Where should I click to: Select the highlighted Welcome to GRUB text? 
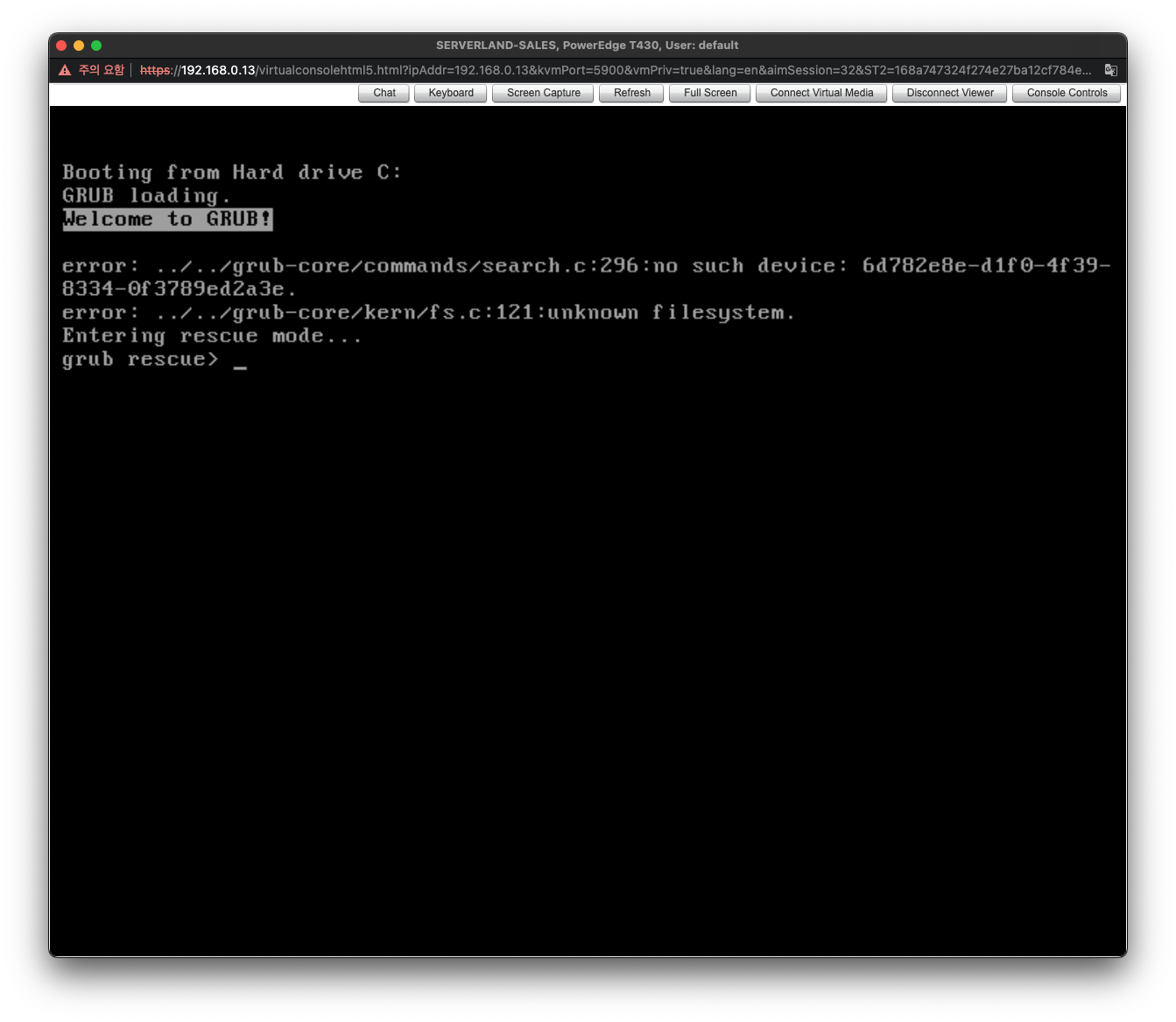167,220
